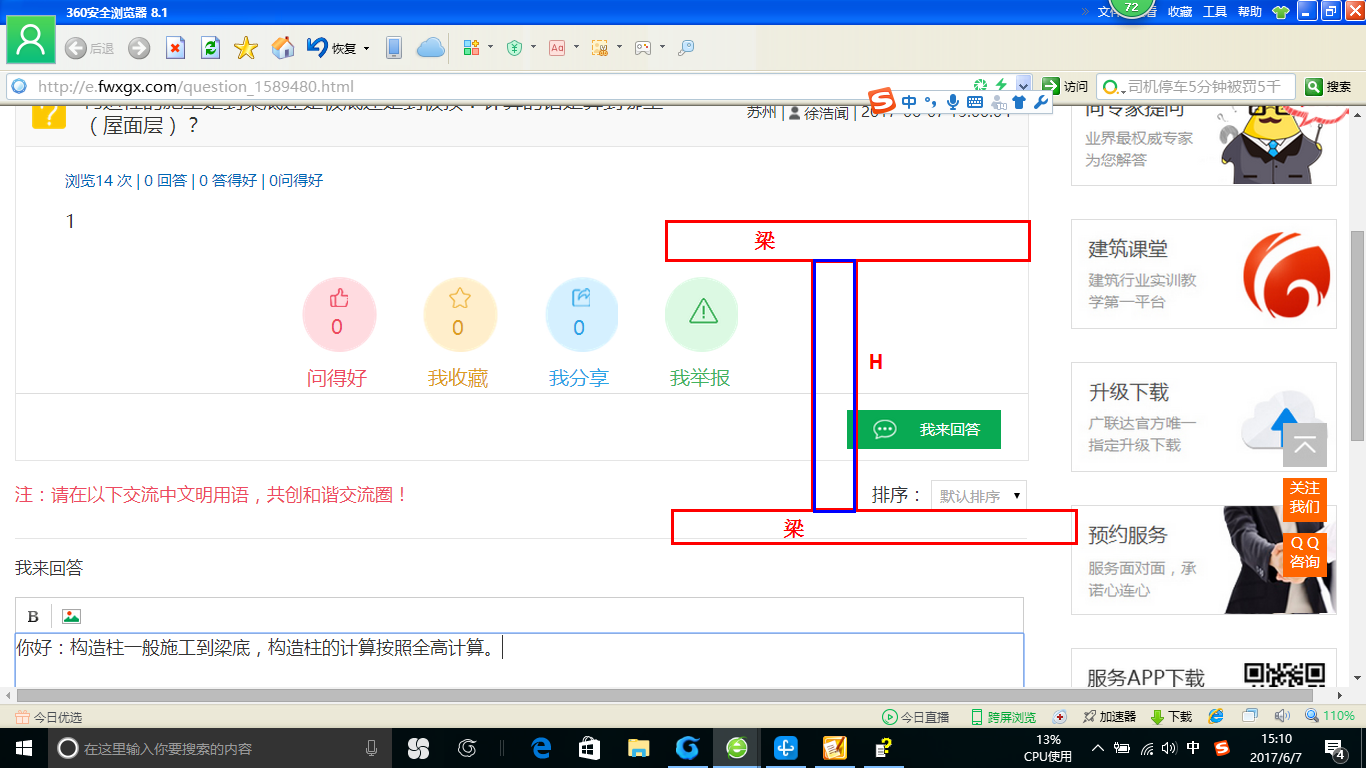
Task: Open Microsoft Edge from the taskbar
Action: pos(542,748)
